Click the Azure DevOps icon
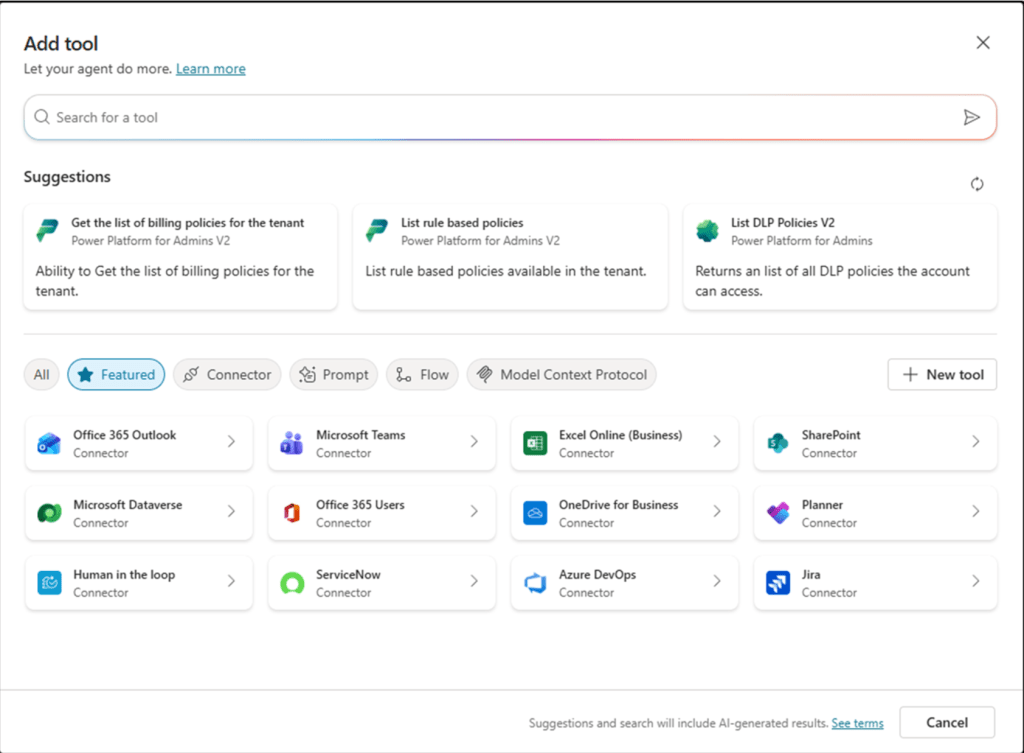This screenshot has width=1024, height=753. [535, 583]
